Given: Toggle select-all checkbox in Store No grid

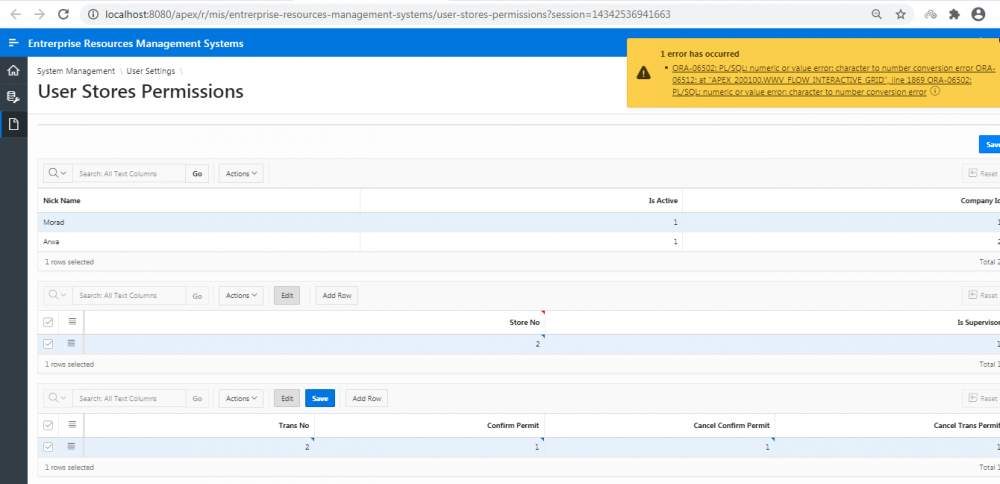Looking at the screenshot, I should pyautogui.click(x=49, y=322).
